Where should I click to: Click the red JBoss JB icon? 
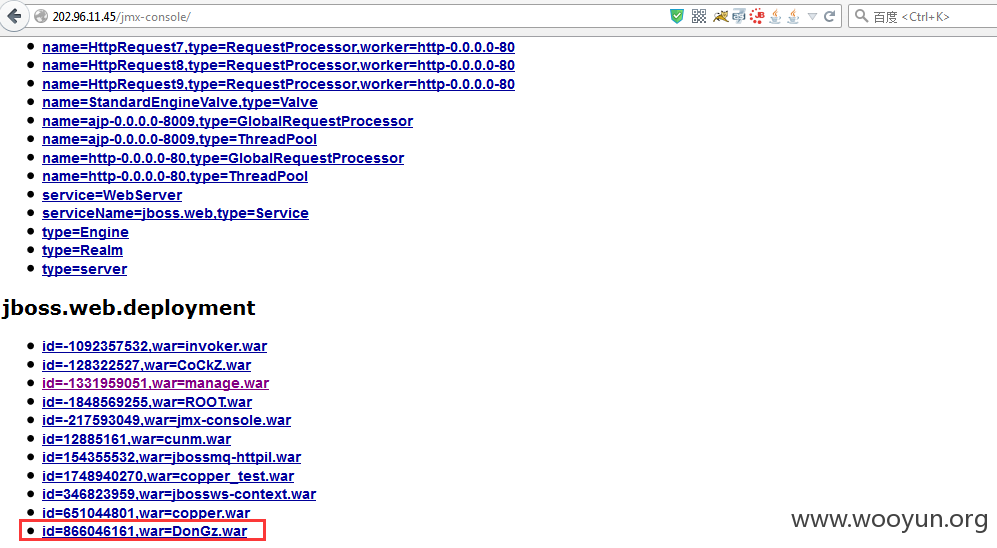coord(757,17)
